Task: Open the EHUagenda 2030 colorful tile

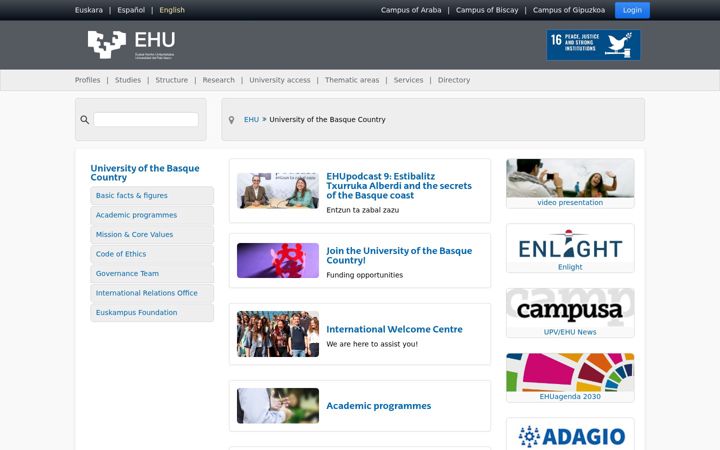Action: click(x=570, y=372)
